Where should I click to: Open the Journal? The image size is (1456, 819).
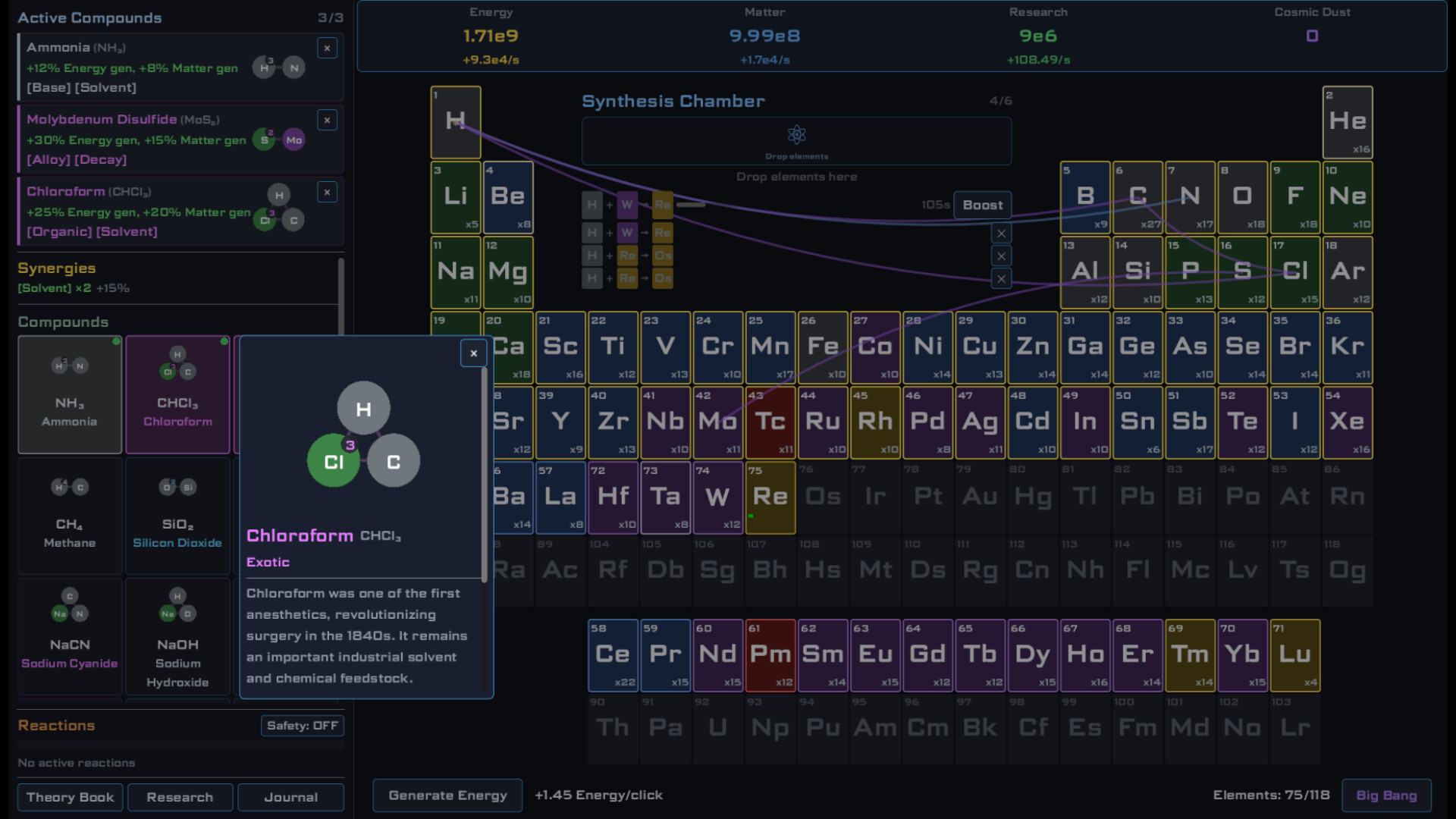click(290, 797)
